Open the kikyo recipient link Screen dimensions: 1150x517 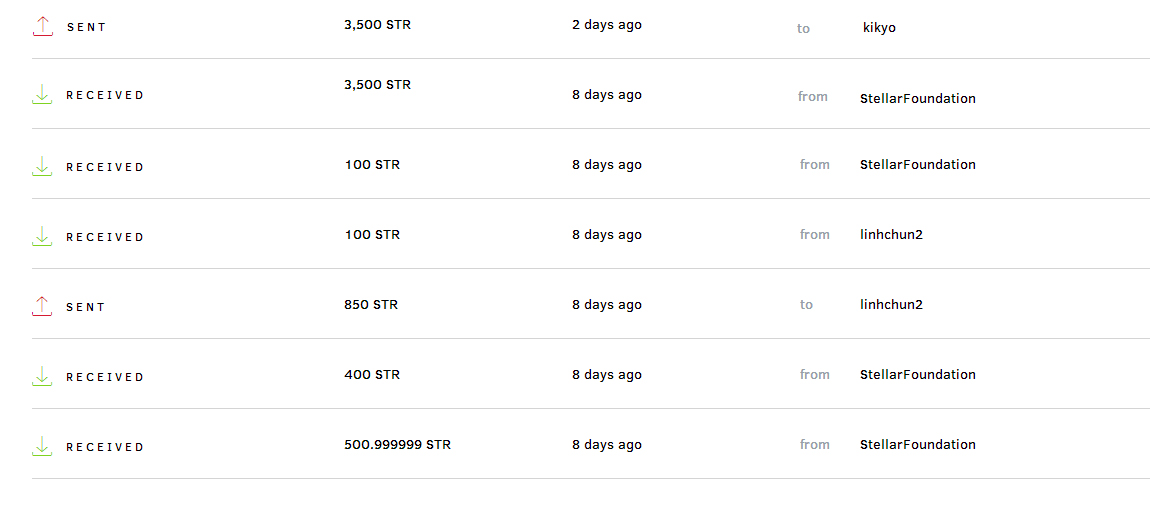879,28
